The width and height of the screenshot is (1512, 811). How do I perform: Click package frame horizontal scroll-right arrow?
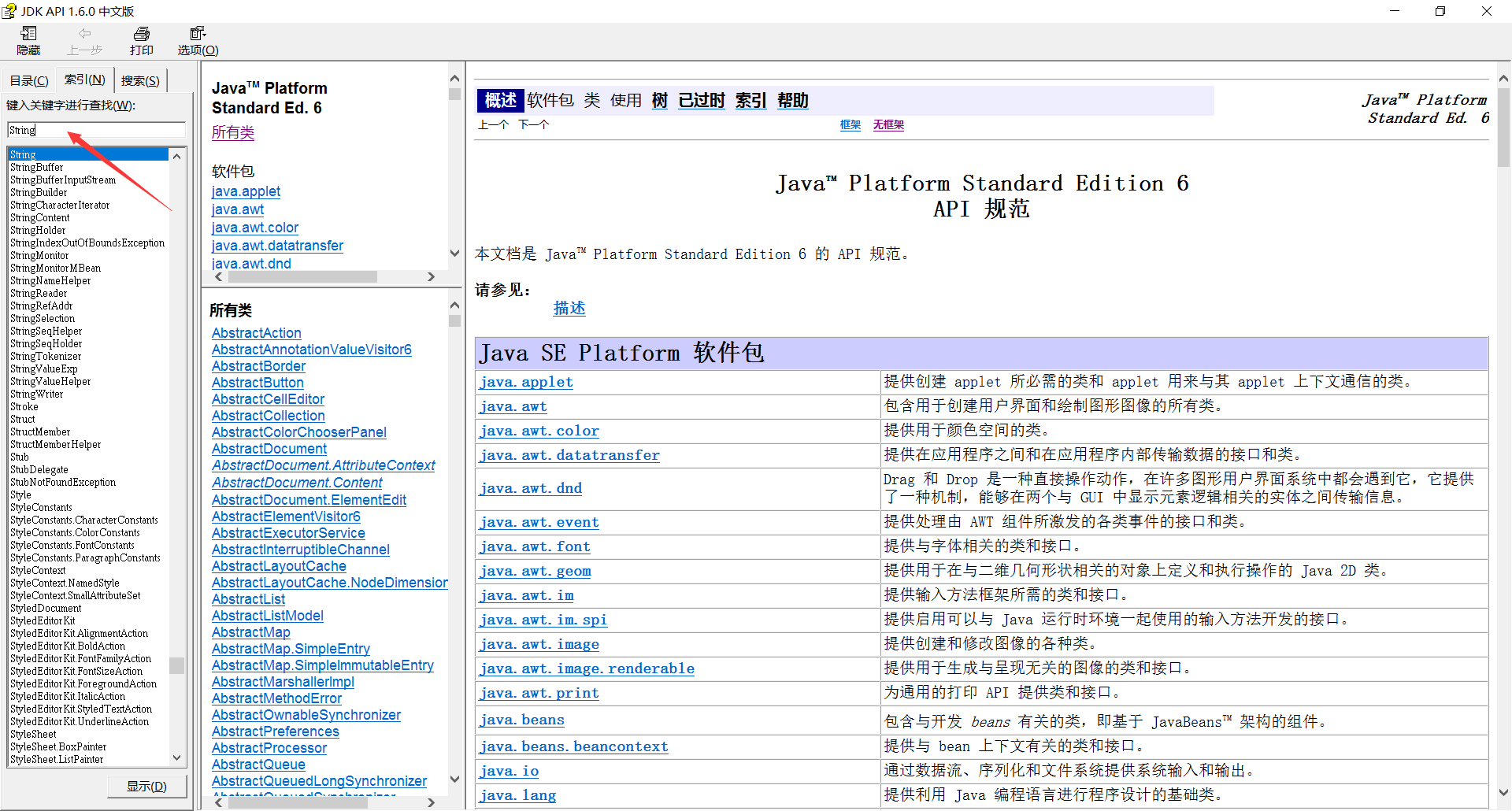pos(431,276)
